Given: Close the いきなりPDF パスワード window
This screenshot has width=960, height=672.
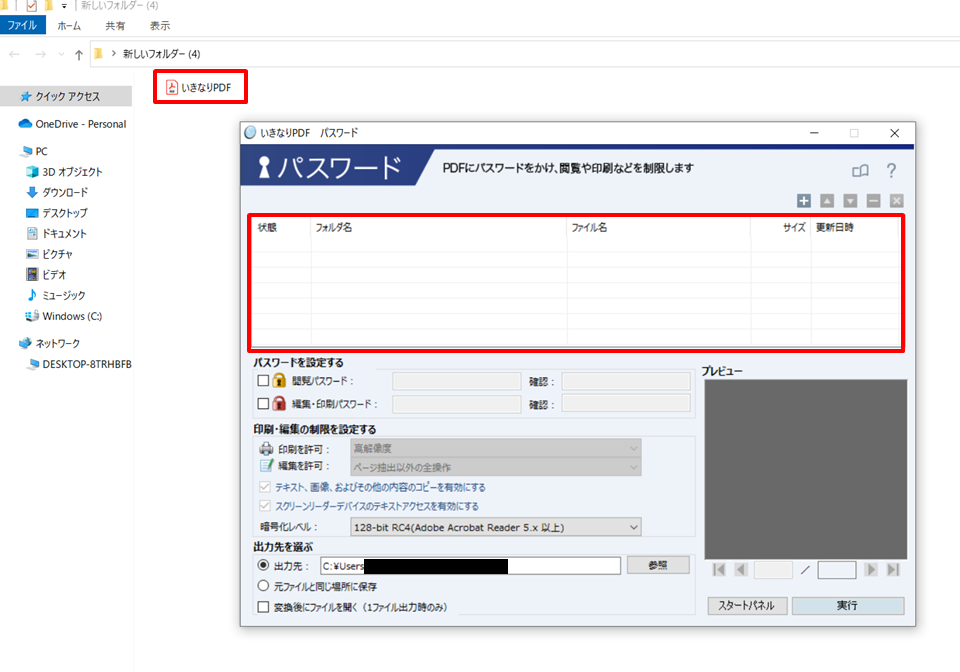Looking at the screenshot, I should 894,133.
